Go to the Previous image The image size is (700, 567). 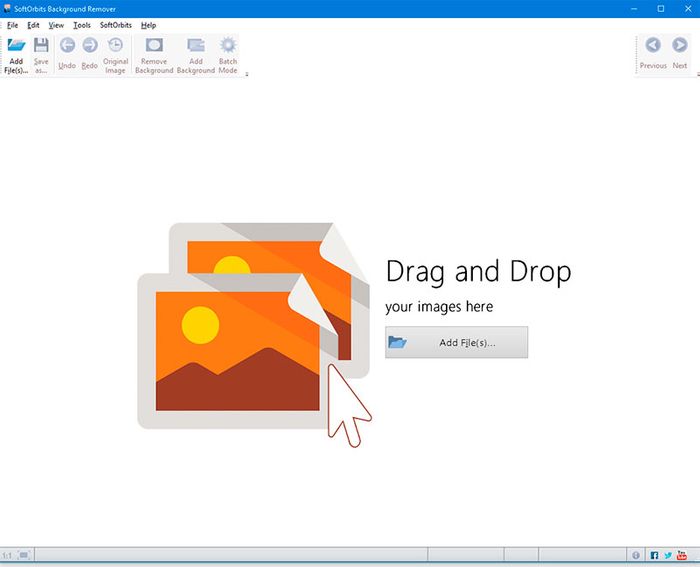pyautogui.click(x=653, y=46)
